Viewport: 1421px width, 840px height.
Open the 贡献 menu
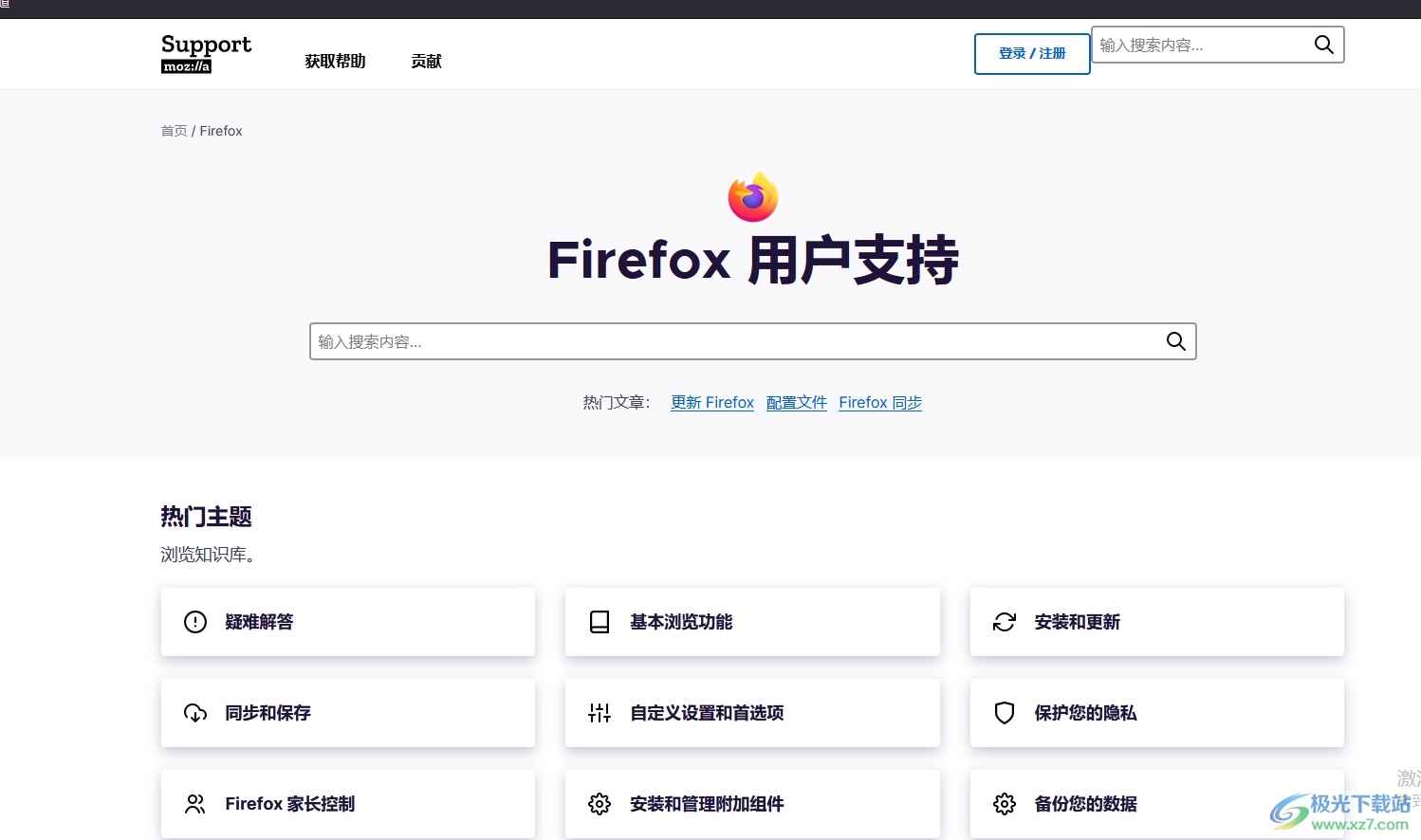tap(426, 61)
